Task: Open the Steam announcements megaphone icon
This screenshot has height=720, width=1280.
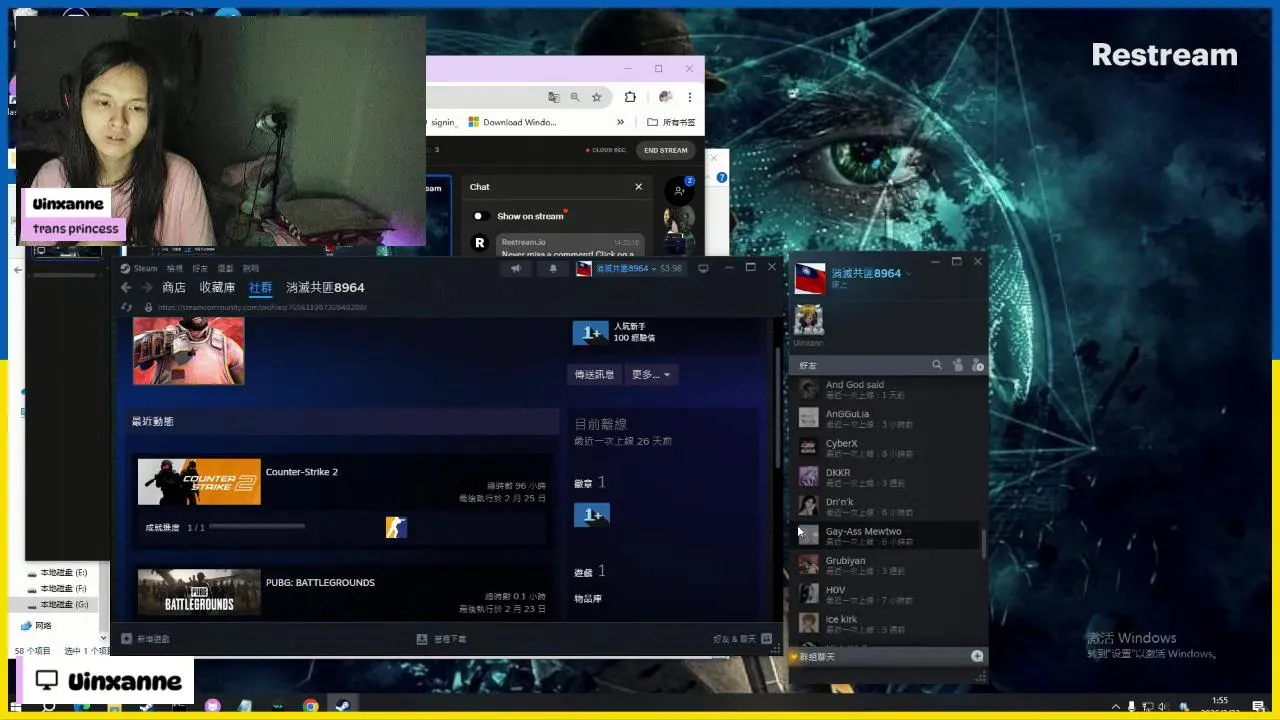Action: click(x=516, y=268)
